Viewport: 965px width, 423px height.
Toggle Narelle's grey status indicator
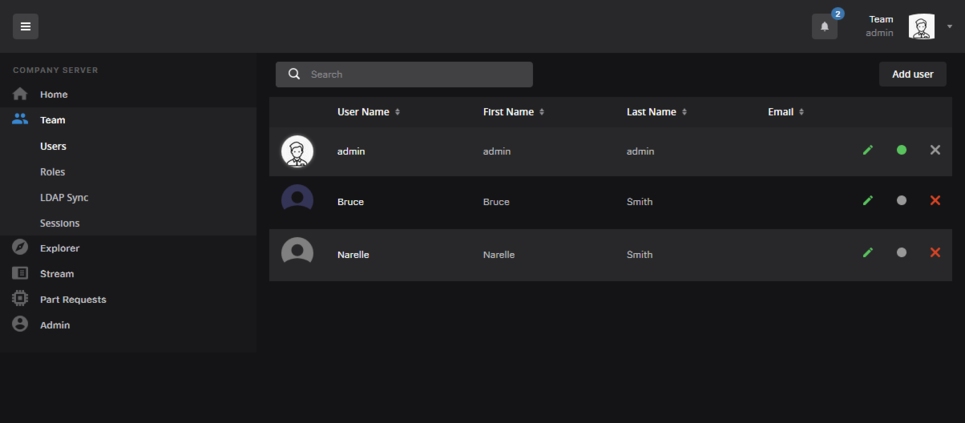902,253
